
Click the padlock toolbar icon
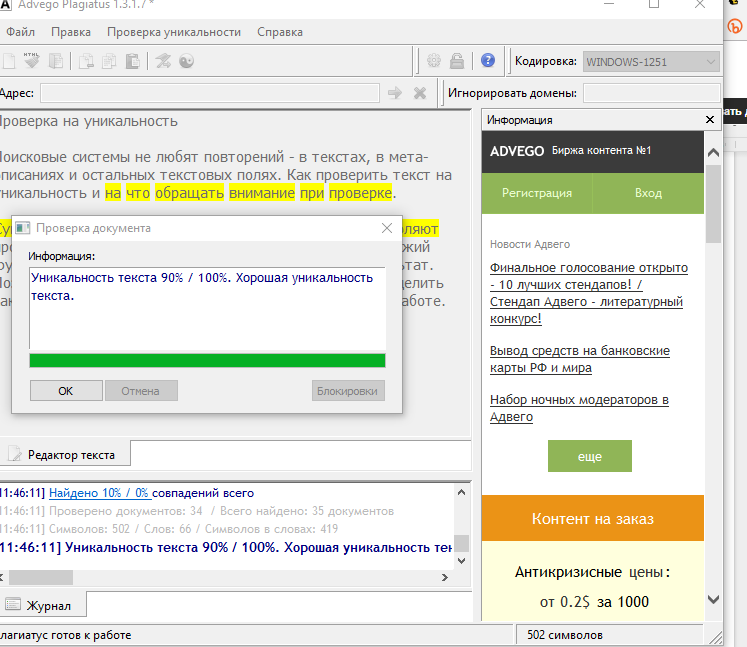457,61
